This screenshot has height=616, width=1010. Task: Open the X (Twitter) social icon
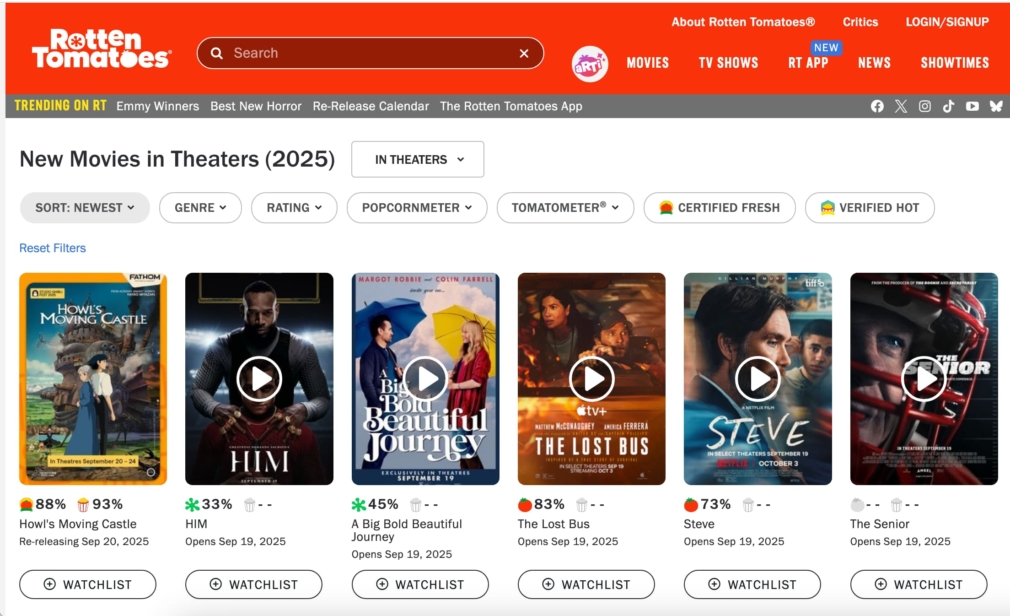901,106
